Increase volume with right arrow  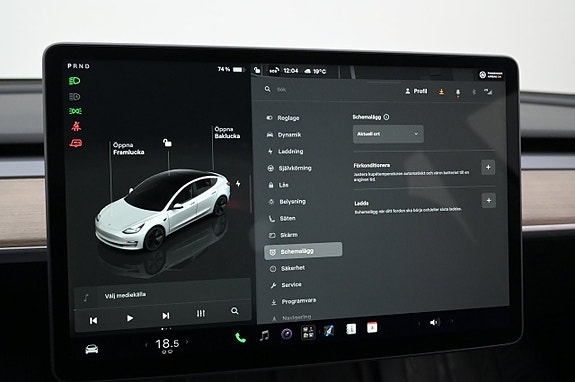pyautogui.click(x=452, y=322)
